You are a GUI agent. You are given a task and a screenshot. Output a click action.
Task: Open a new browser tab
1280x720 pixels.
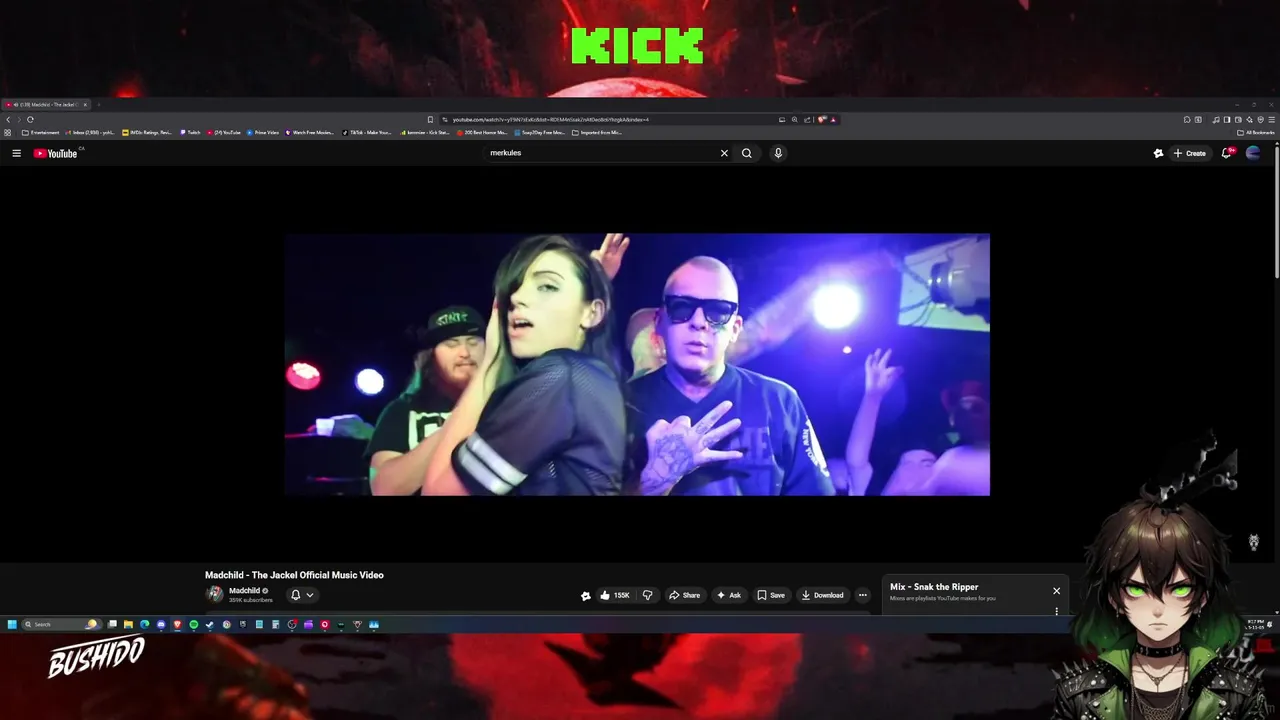tap(99, 104)
